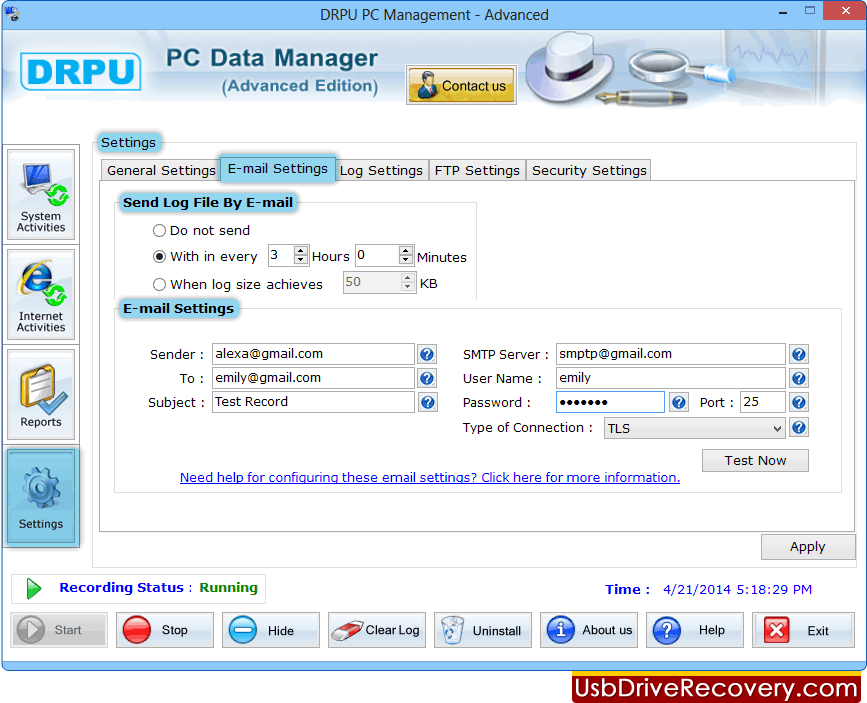This screenshot has width=867, height=703.
Task: Switch to FTP Settings tab
Action: (477, 170)
